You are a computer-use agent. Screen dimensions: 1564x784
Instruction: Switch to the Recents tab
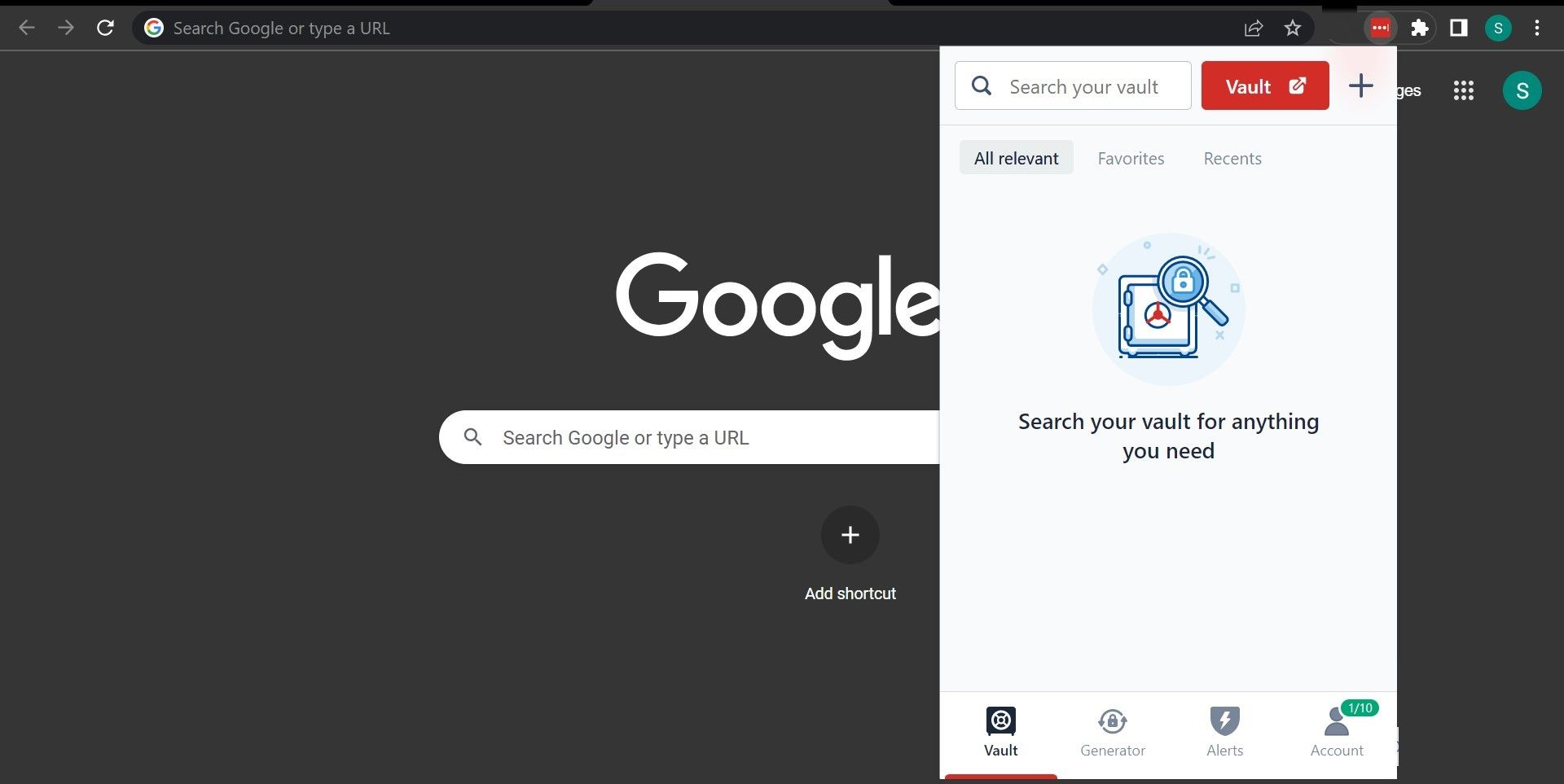1232,158
